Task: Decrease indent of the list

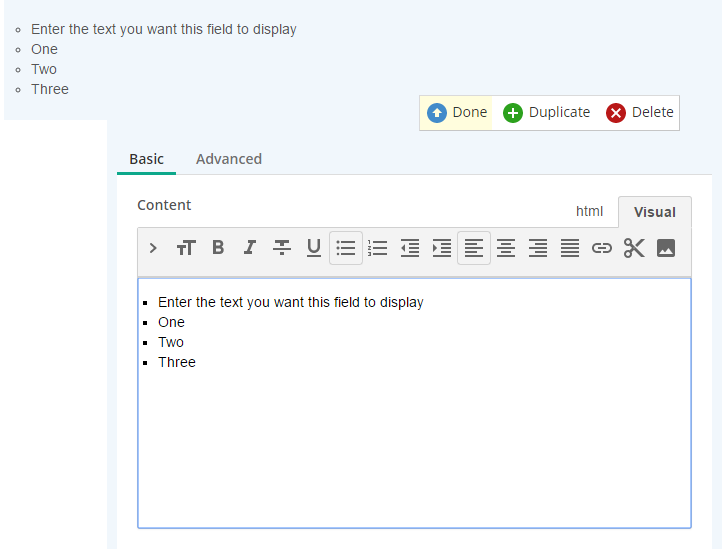Action: [410, 248]
